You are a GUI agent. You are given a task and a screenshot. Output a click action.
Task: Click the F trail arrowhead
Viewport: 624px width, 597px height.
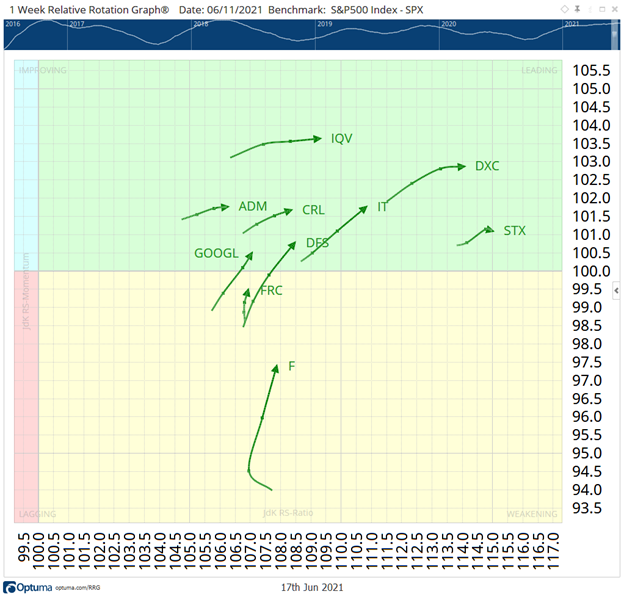(275, 369)
